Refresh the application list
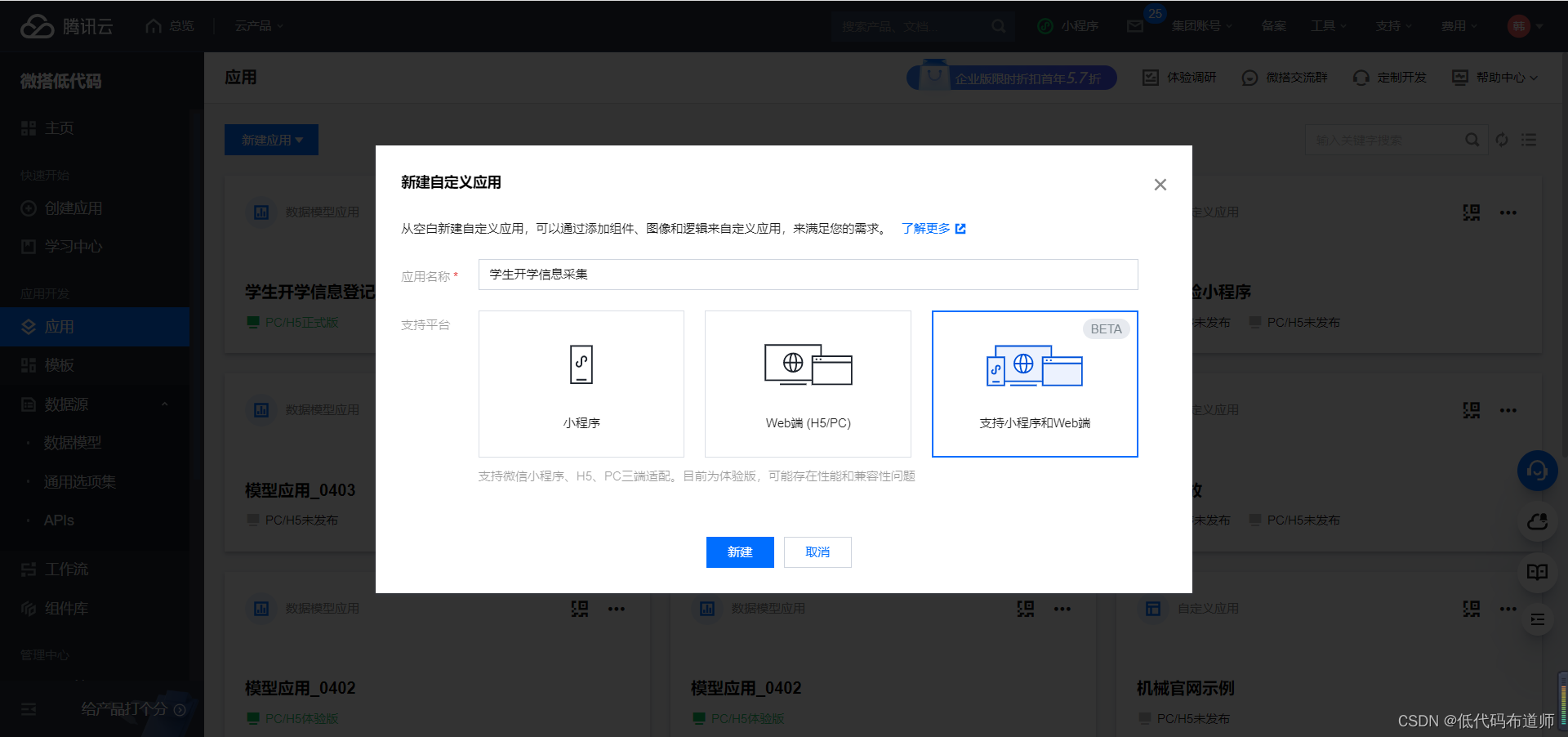This screenshot has width=1568, height=737. pyautogui.click(x=1502, y=140)
